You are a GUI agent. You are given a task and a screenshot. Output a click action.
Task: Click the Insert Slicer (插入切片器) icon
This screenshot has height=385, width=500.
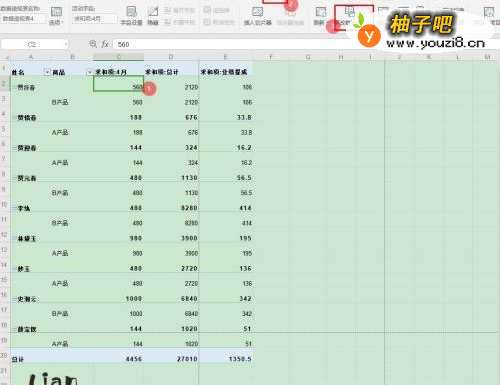258,16
